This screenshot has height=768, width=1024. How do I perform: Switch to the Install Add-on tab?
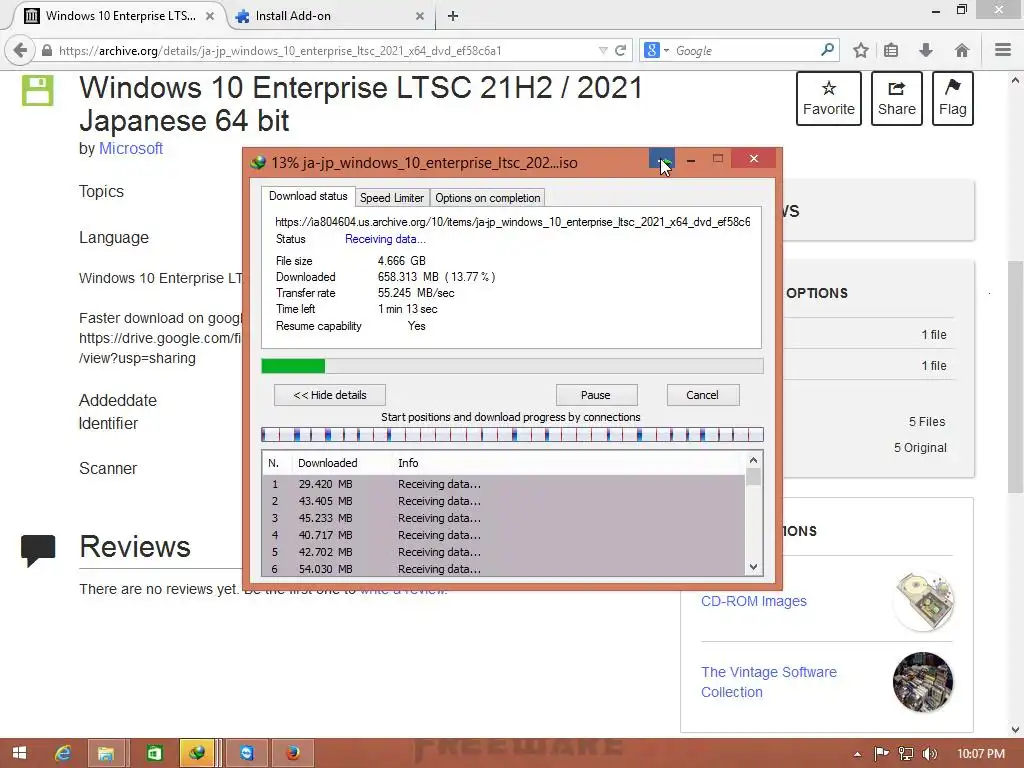330,16
